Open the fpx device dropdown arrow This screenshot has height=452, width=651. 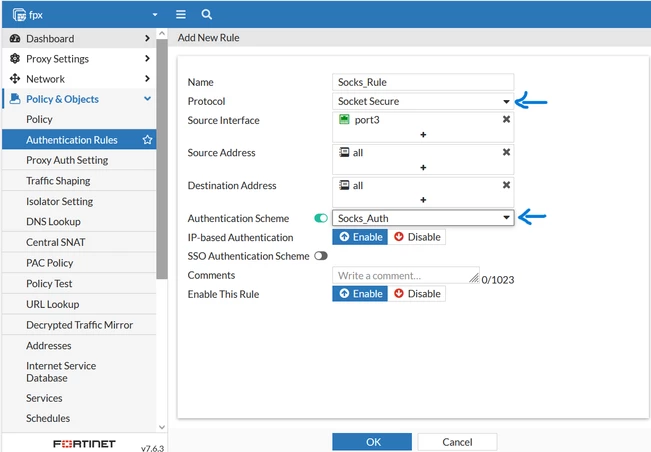click(x=155, y=15)
